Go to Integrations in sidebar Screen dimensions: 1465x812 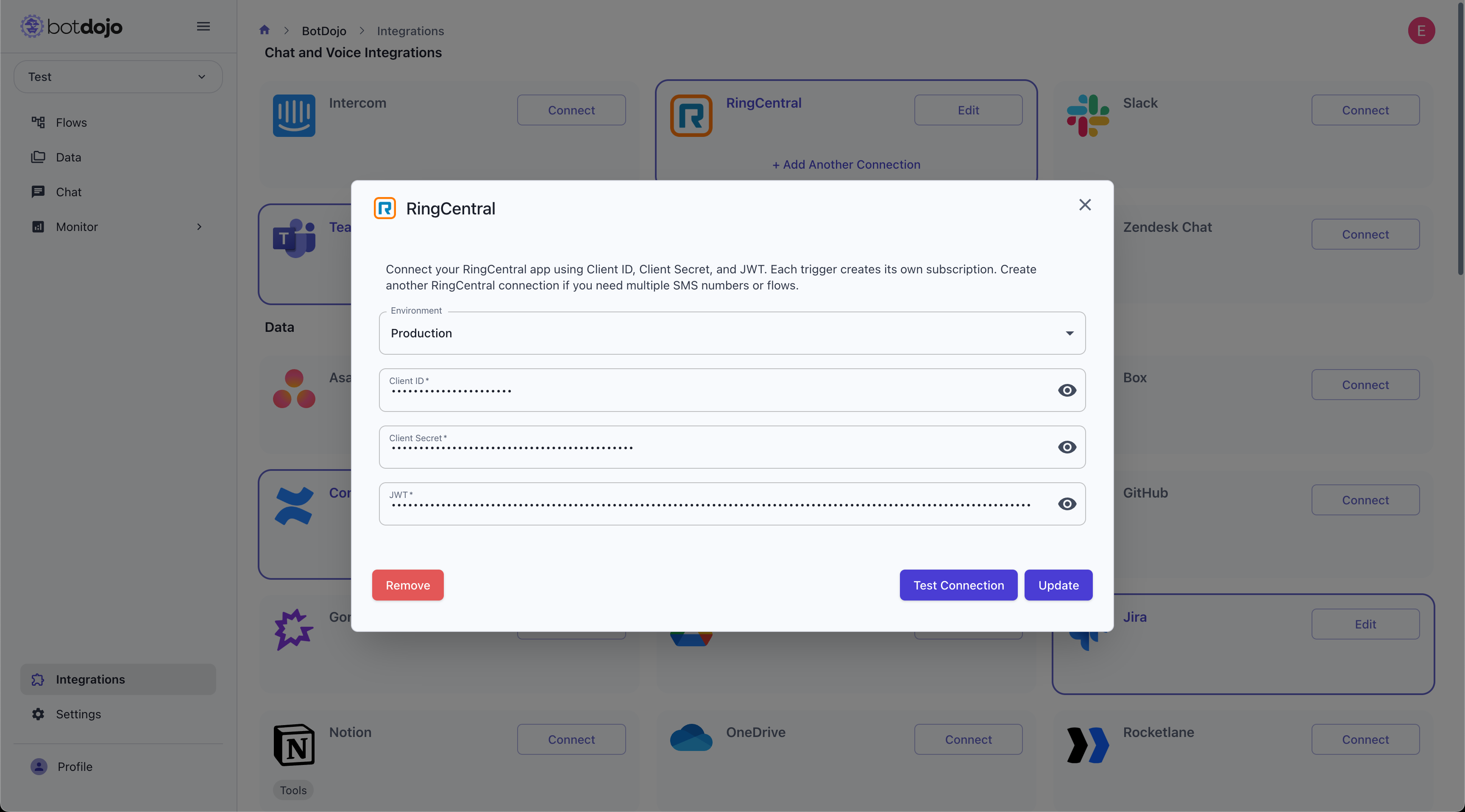pos(118,679)
